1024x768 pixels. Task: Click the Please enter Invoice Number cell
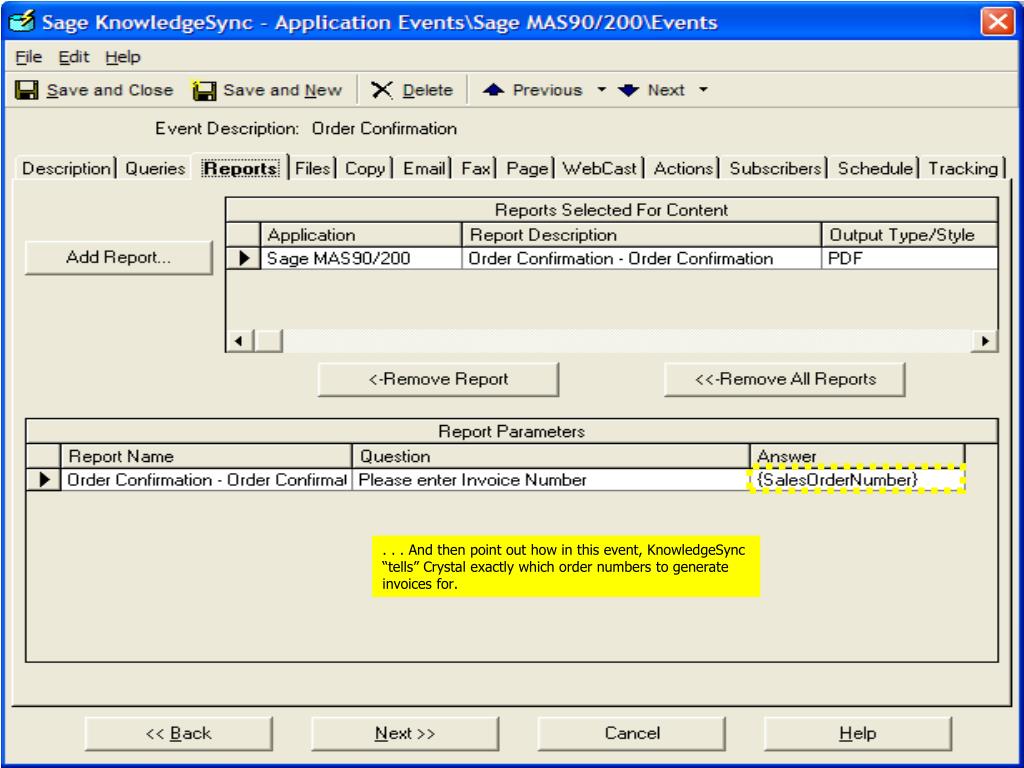click(x=550, y=479)
